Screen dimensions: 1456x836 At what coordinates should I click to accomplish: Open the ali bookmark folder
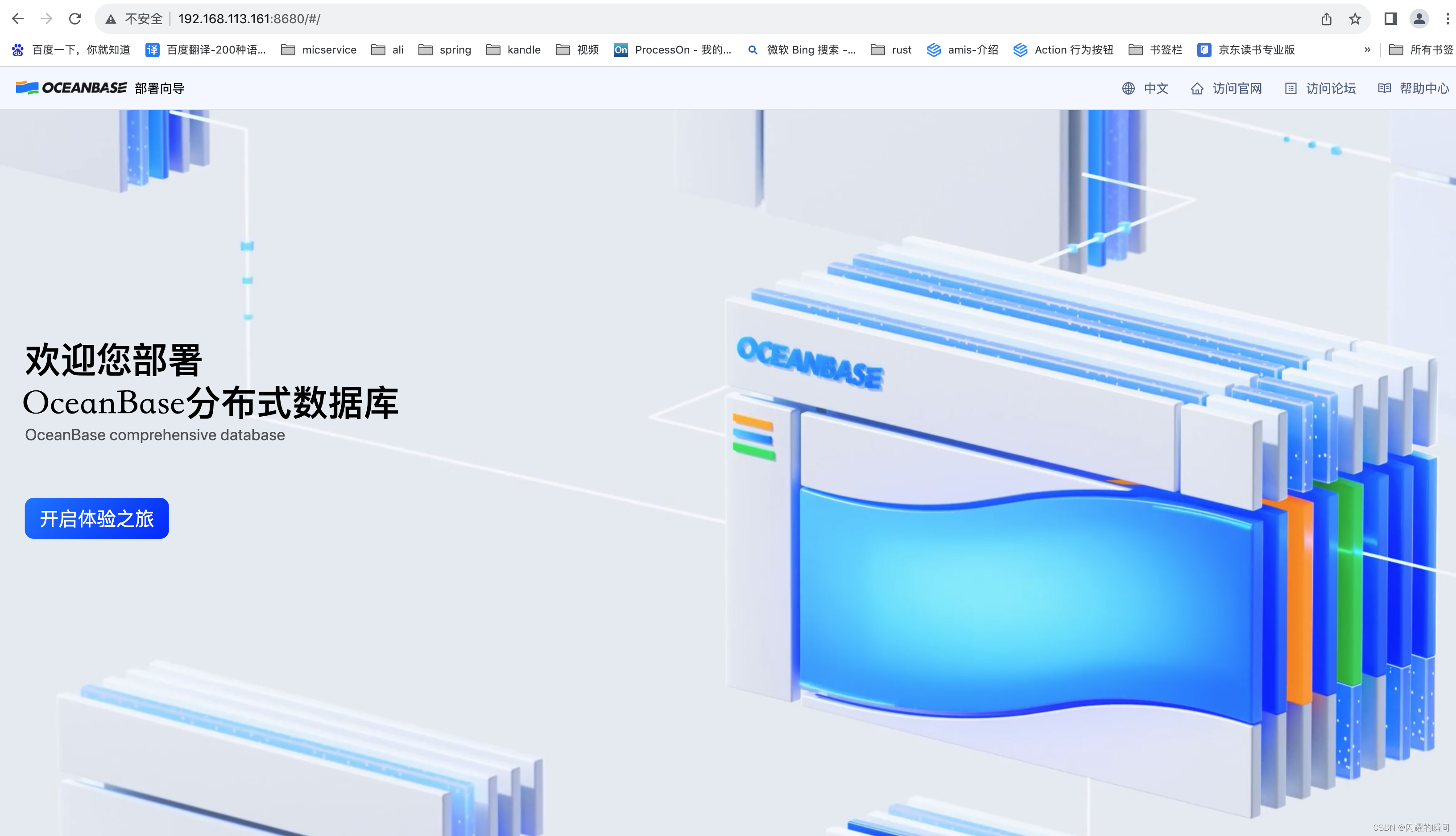click(388, 50)
